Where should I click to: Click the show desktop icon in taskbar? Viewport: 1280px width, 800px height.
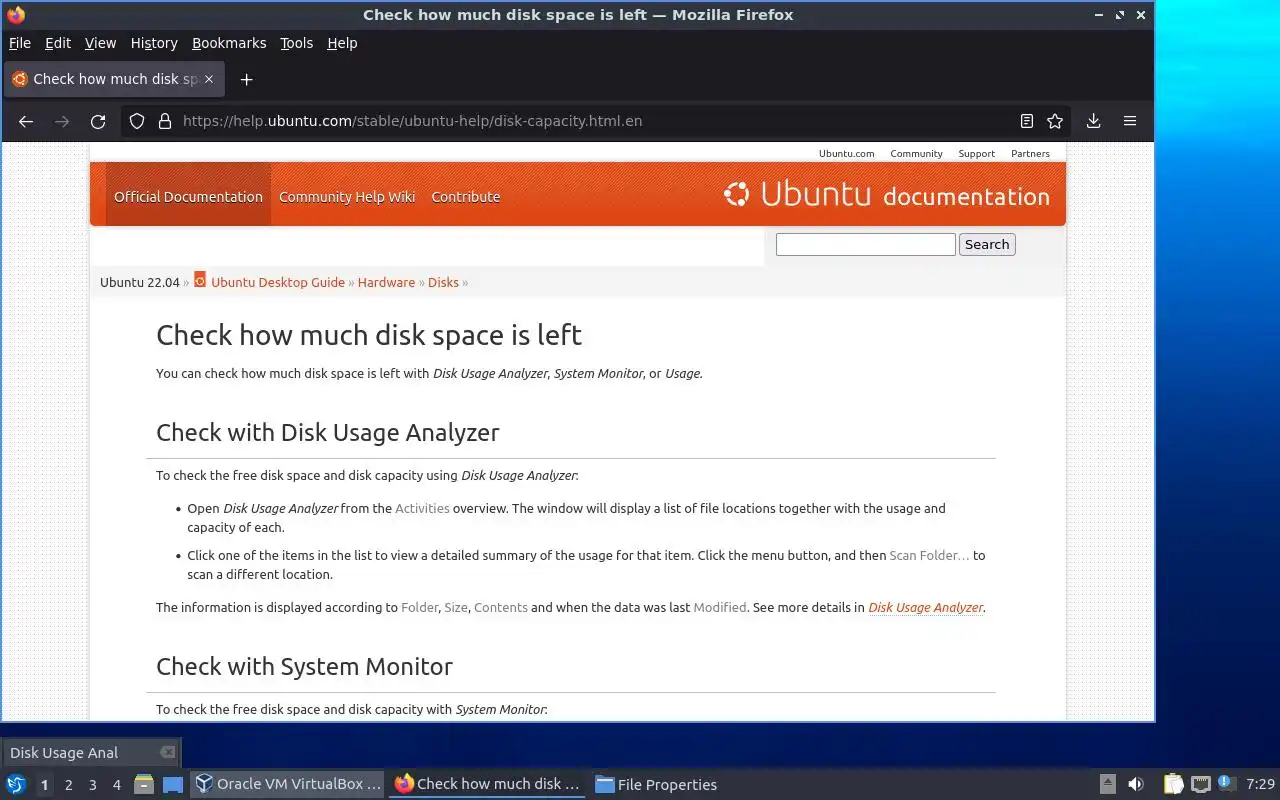173,784
